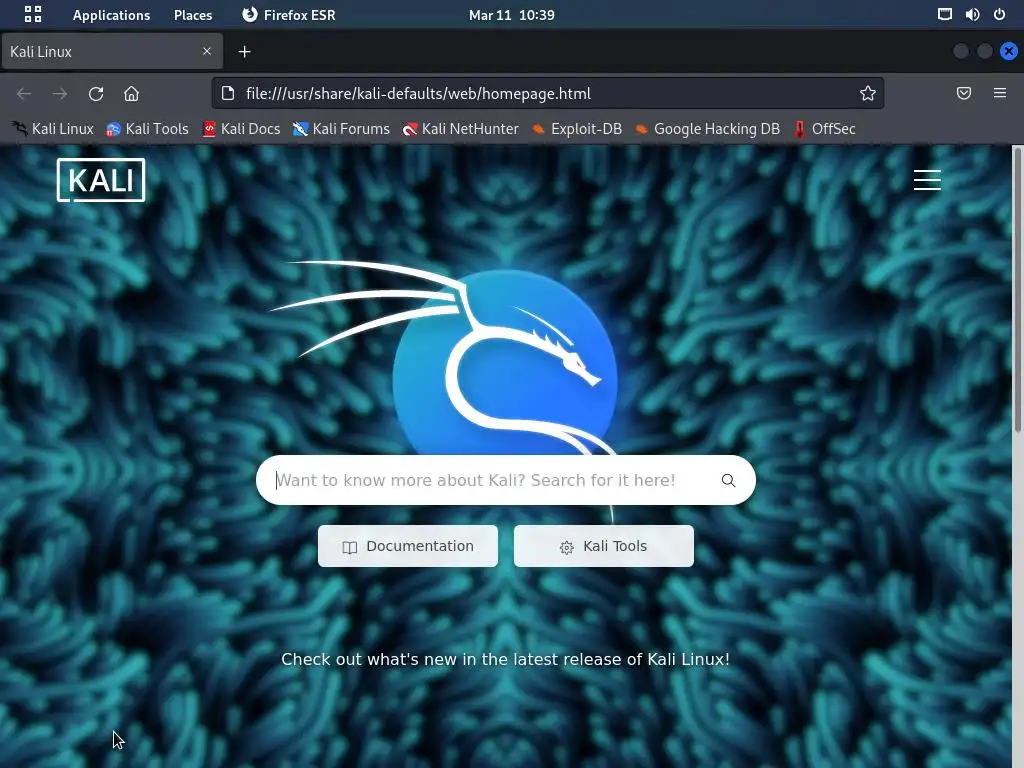Open the Firefox hamburger application menu
This screenshot has height=768, width=1024.
coord(1000,93)
